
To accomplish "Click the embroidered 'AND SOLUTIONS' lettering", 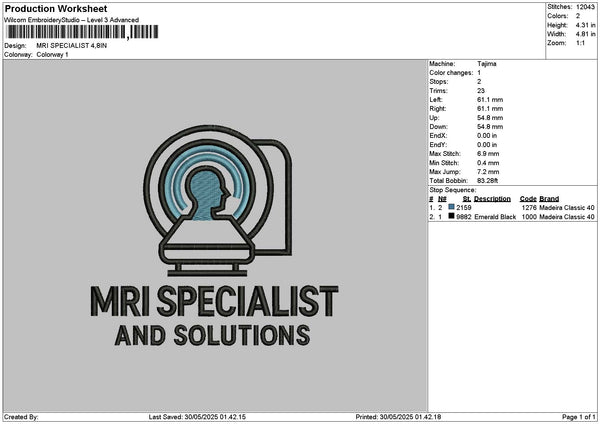I will coord(212,336).
